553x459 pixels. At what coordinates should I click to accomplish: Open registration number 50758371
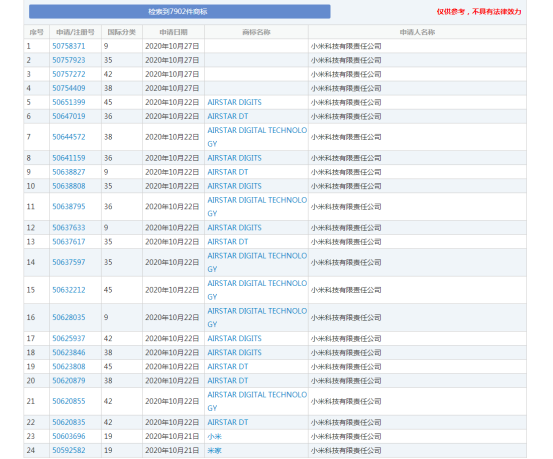tap(69, 46)
